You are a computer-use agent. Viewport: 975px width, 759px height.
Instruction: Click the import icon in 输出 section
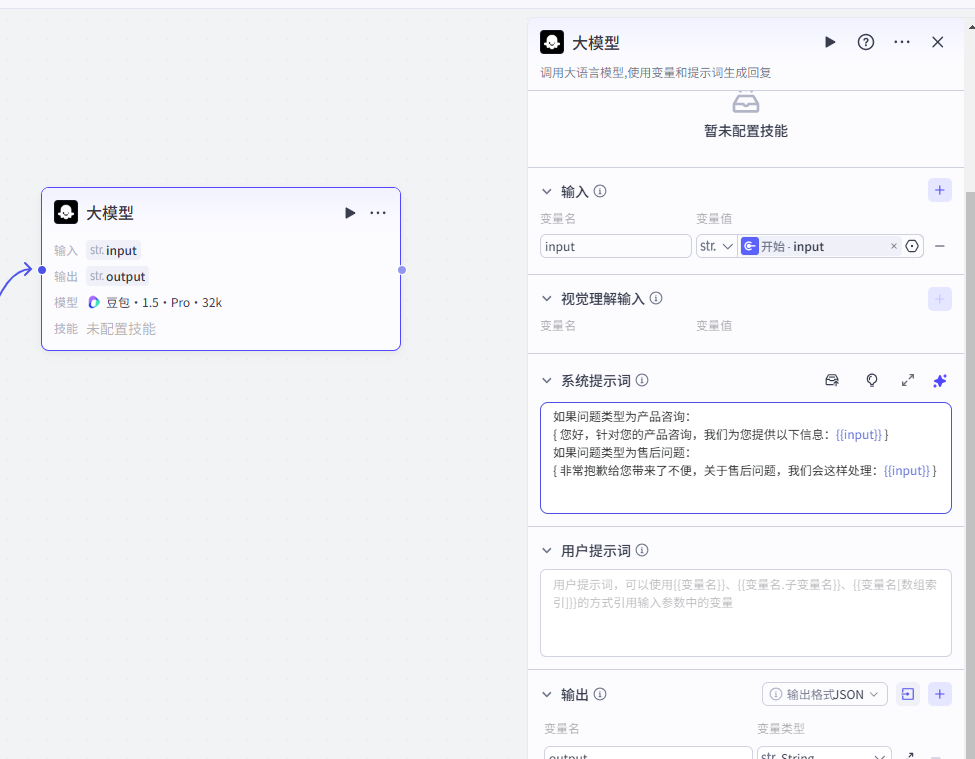(908, 694)
